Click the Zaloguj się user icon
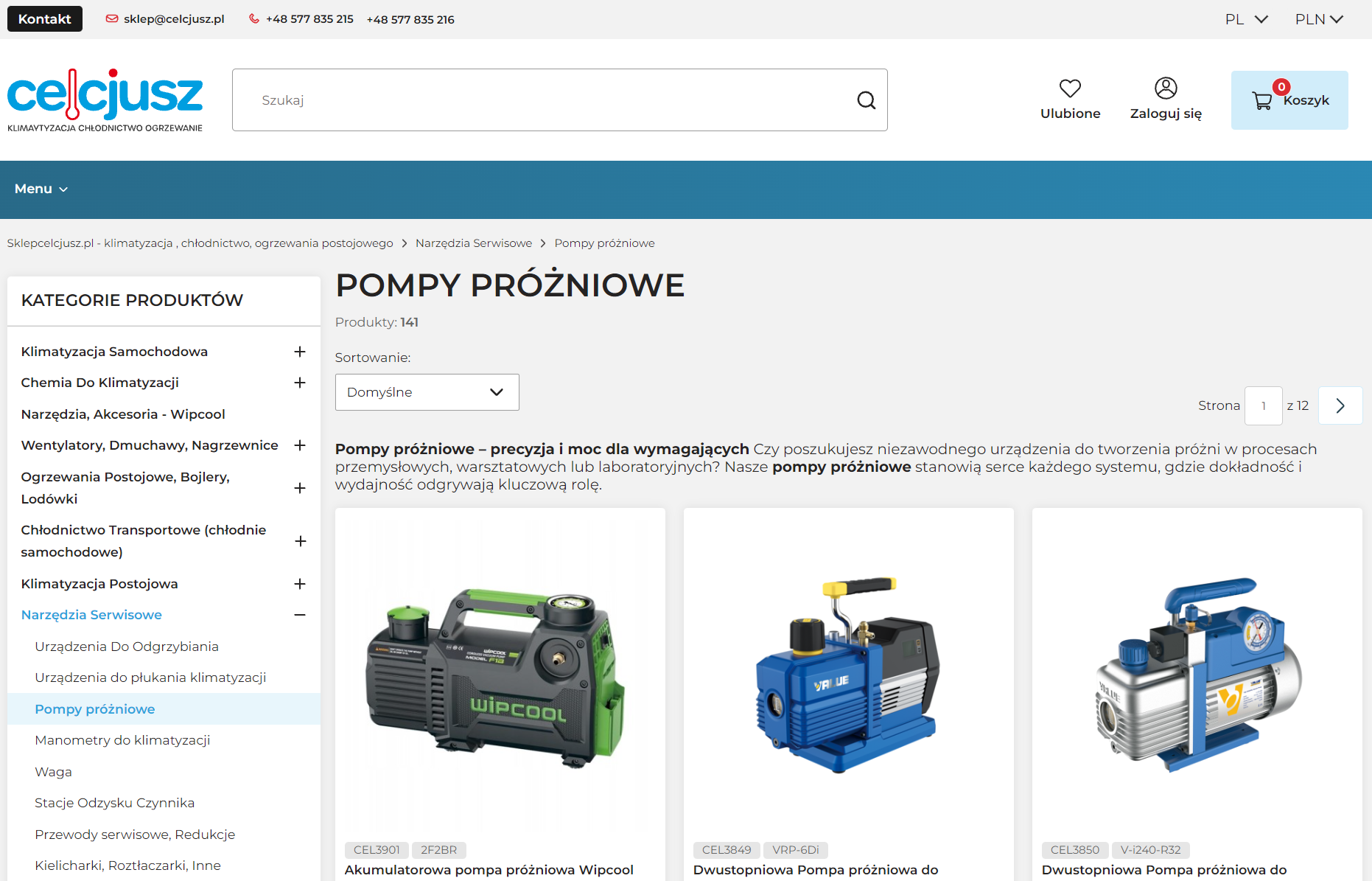Viewport: 1372px width, 881px height. point(1166,88)
